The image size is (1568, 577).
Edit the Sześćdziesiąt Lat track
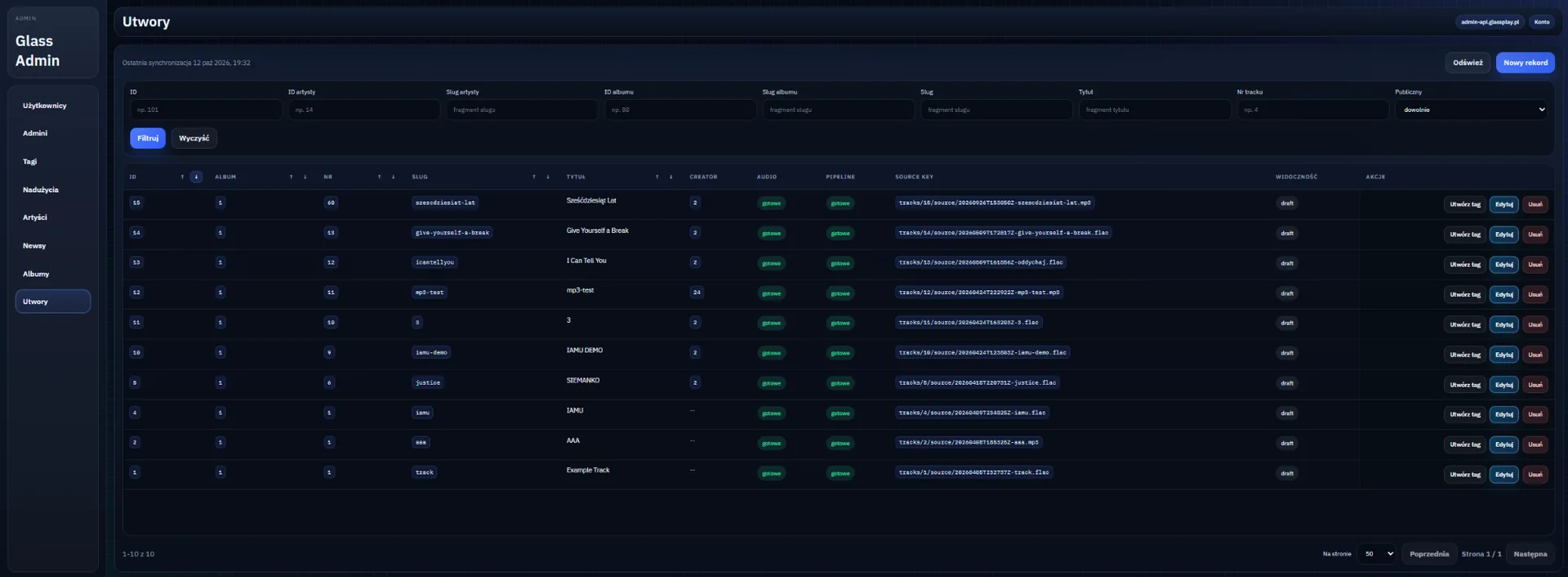click(1504, 204)
